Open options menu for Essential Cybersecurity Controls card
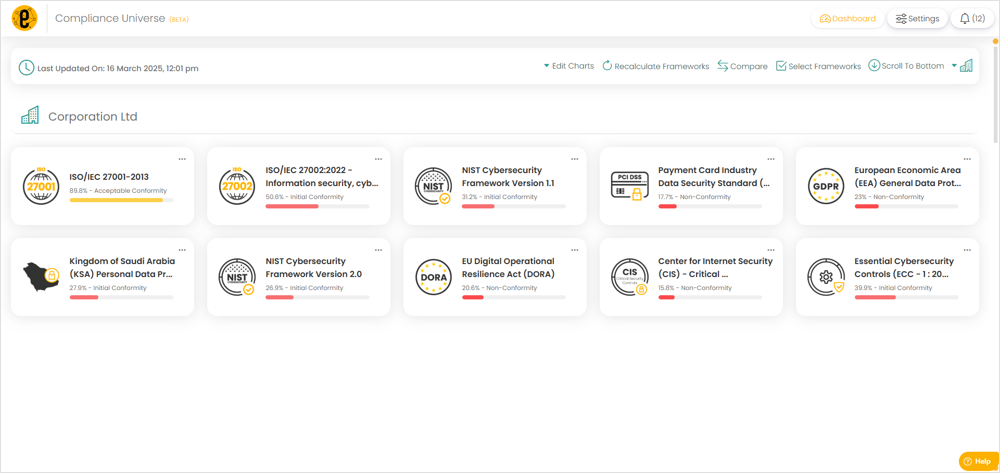Viewport: 1000px width, 473px height. coord(967,250)
